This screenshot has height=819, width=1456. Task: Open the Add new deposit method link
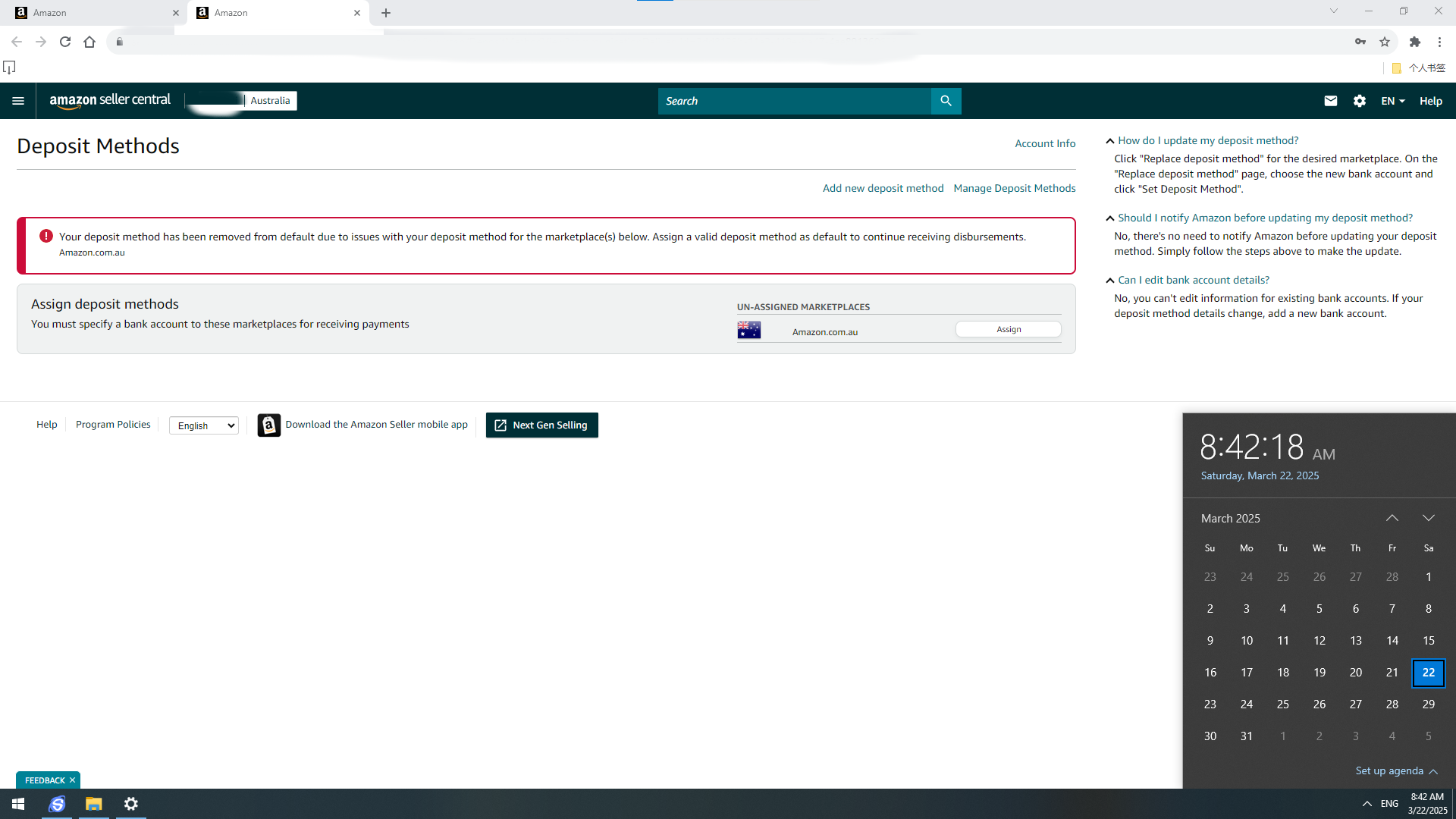tap(883, 188)
